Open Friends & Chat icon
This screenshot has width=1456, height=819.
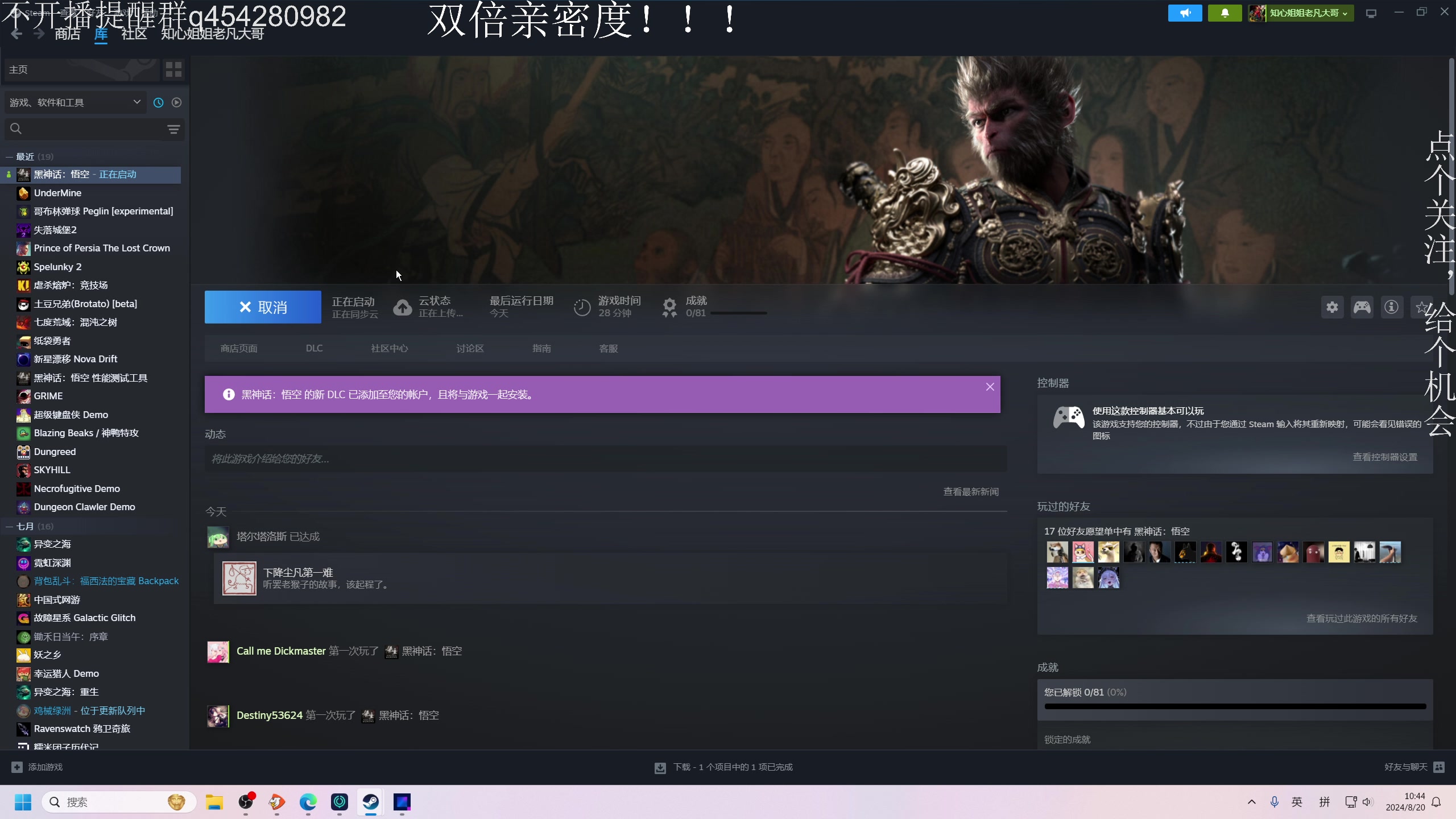tap(1439, 767)
